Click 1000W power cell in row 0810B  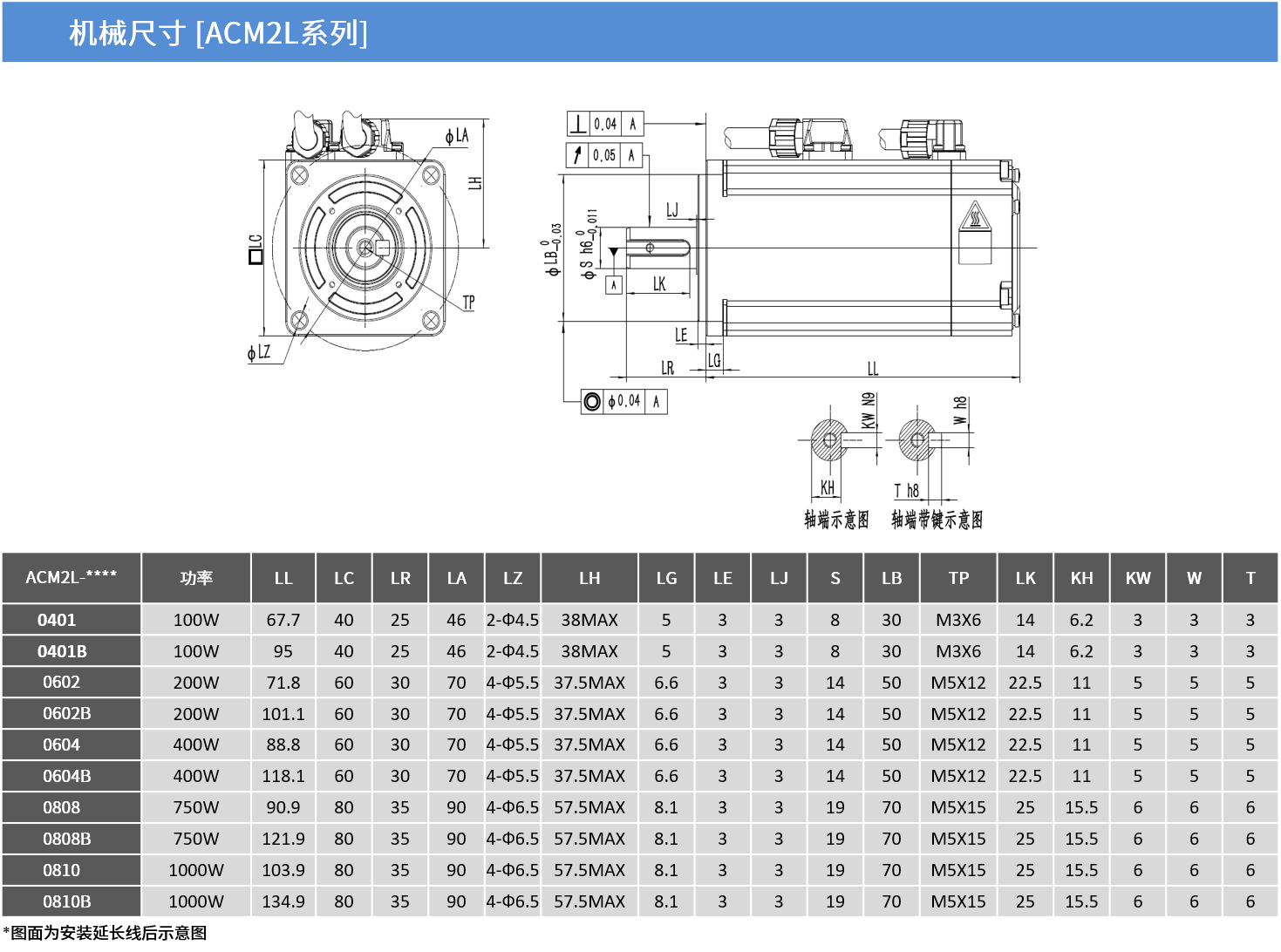[x=196, y=901]
